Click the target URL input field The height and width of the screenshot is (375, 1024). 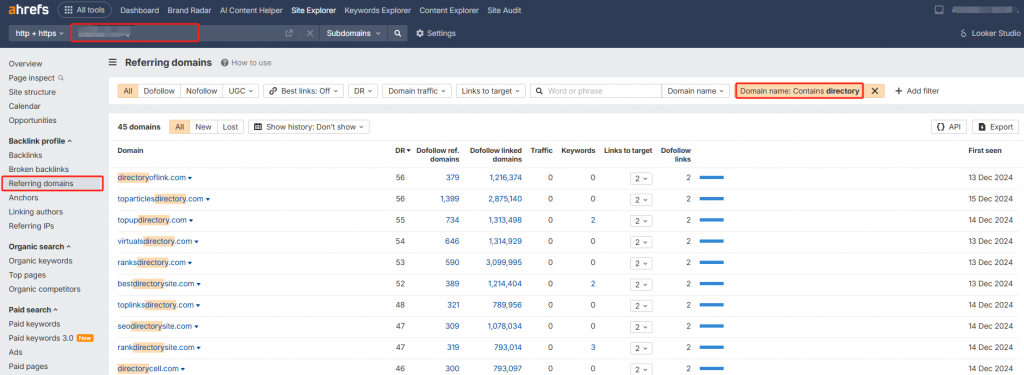click(176, 33)
